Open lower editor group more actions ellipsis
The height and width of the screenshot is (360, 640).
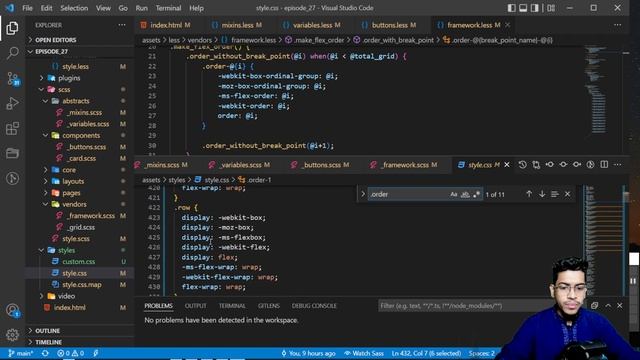pyautogui.click(x=617, y=164)
